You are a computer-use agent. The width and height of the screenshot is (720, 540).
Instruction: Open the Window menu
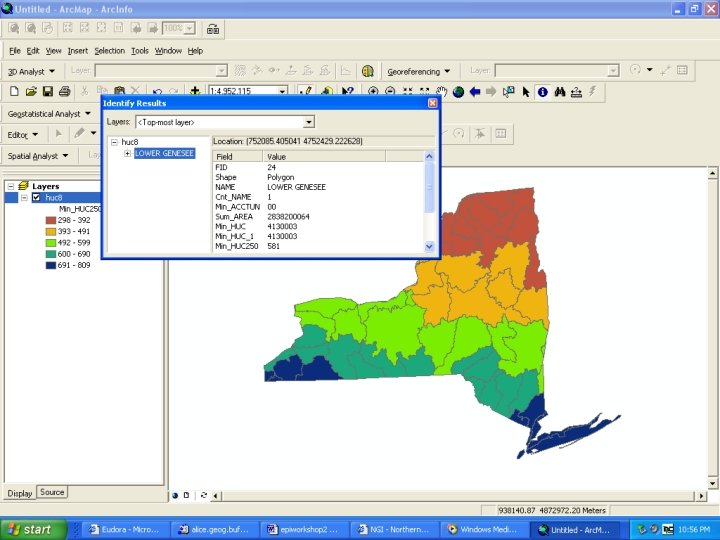pyautogui.click(x=168, y=51)
